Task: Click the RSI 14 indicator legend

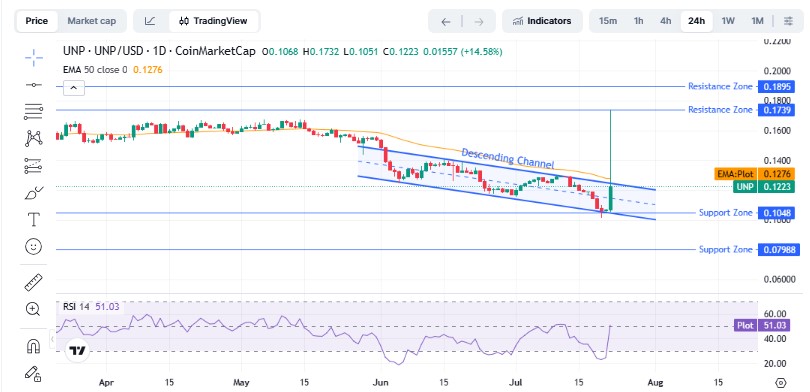Action: [x=76, y=307]
